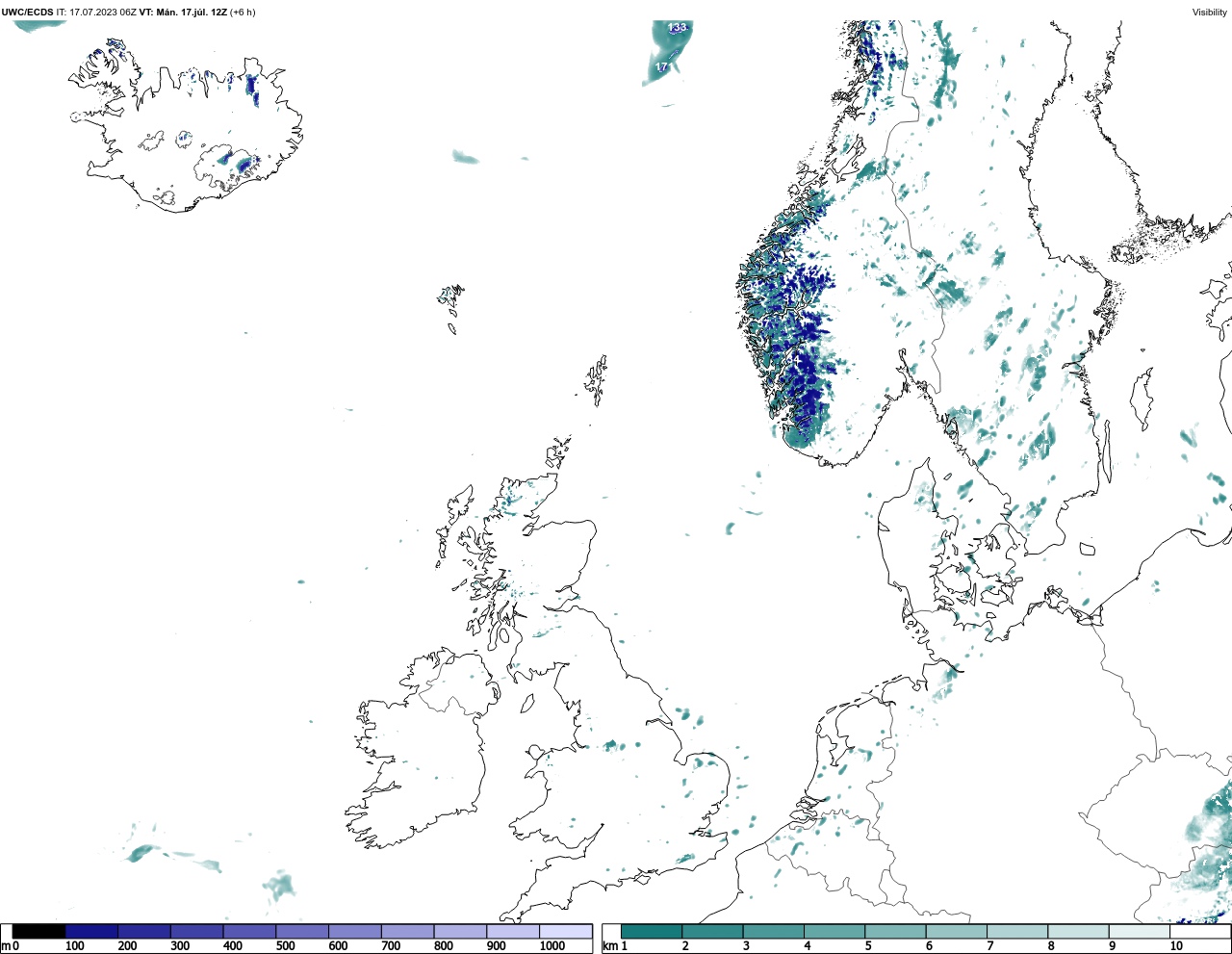
Task: Click the white swatch beyond 10 km
Action: point(1199,932)
